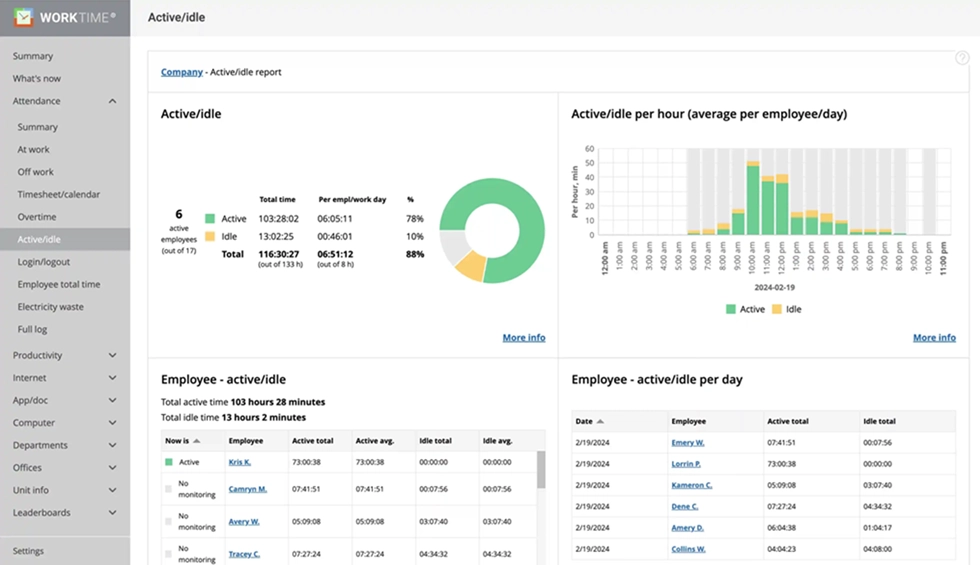980x565 pixels.
Task: Click the gray status icon for Avery W.
Action: (168, 521)
